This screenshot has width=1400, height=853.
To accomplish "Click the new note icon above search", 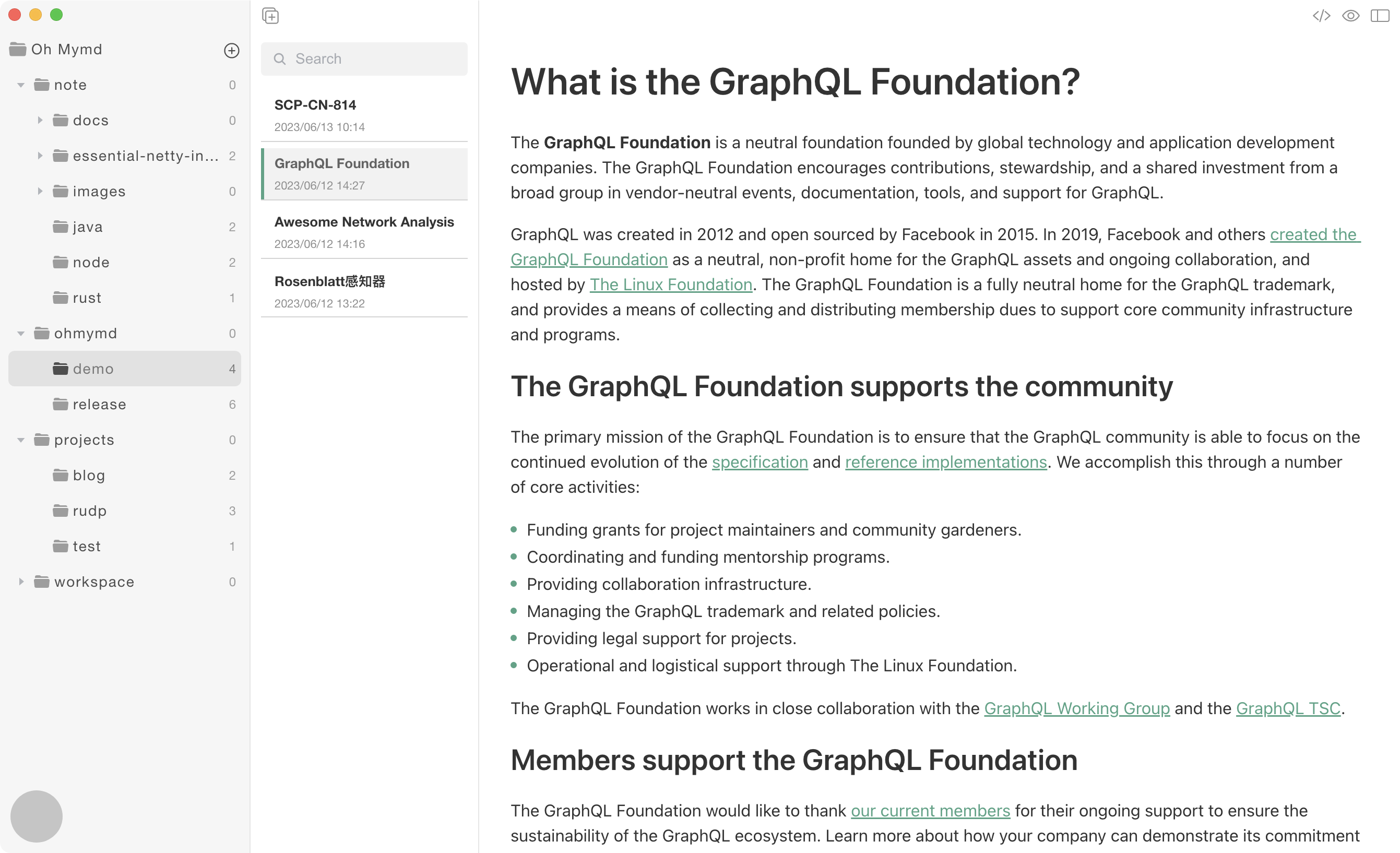I will pos(270,16).
